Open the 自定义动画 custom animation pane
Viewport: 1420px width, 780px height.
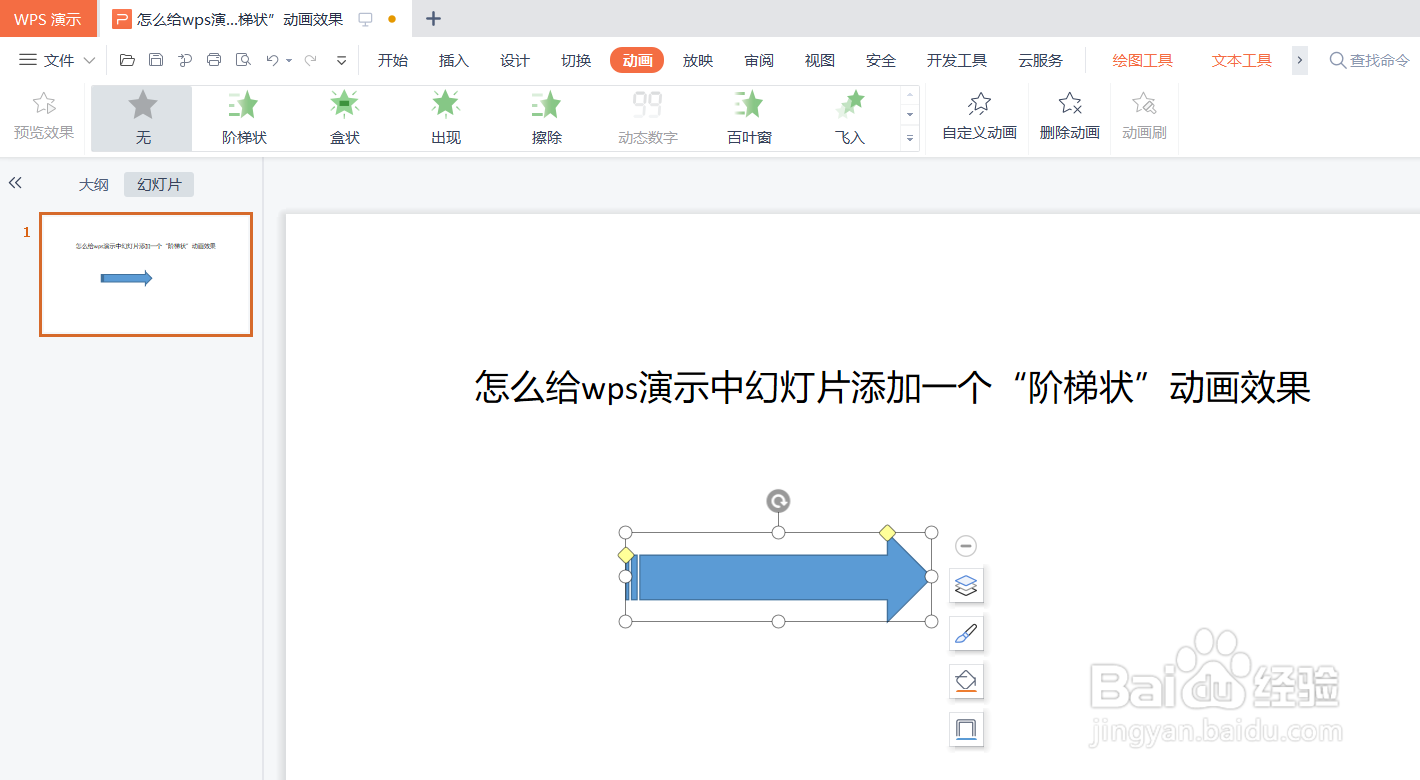click(980, 117)
